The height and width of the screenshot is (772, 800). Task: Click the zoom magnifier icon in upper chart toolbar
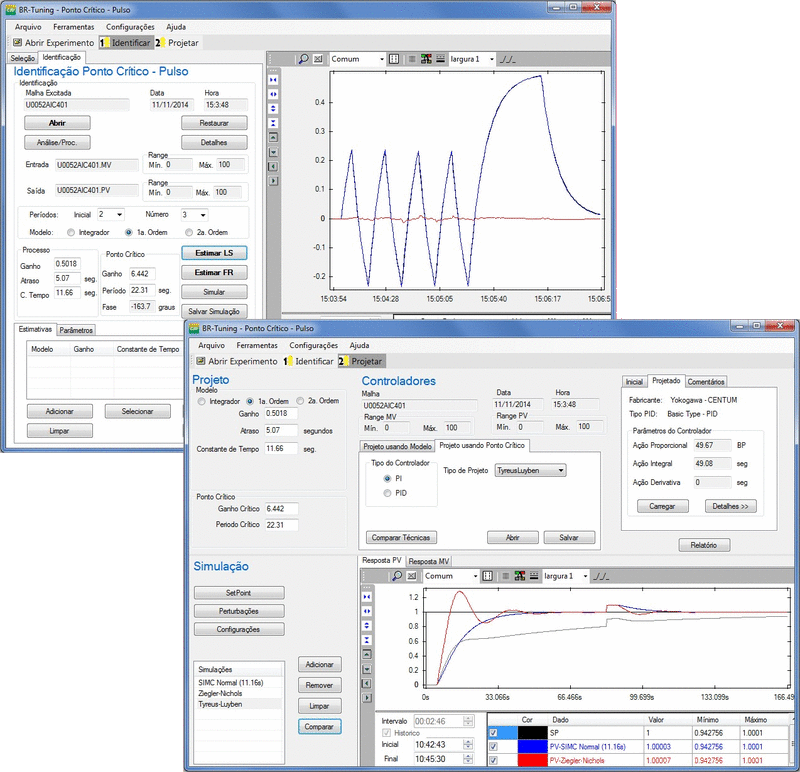(303, 59)
